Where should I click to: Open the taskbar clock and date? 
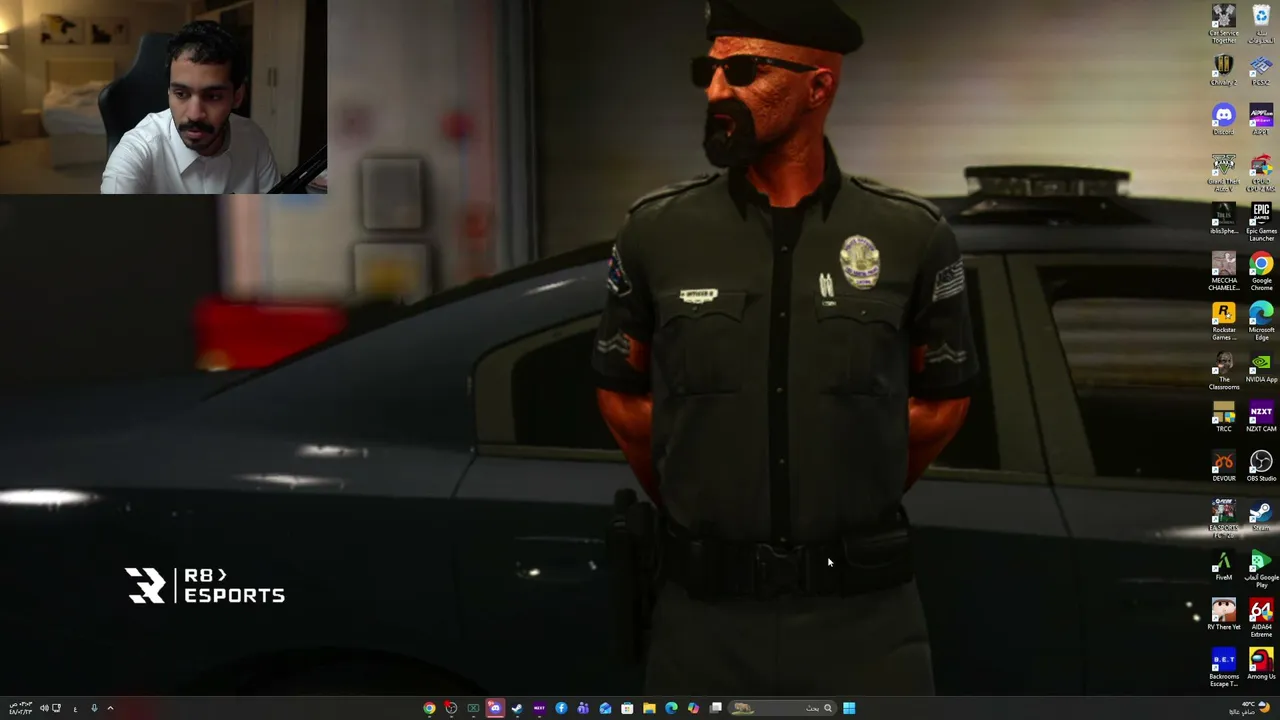click(19, 708)
